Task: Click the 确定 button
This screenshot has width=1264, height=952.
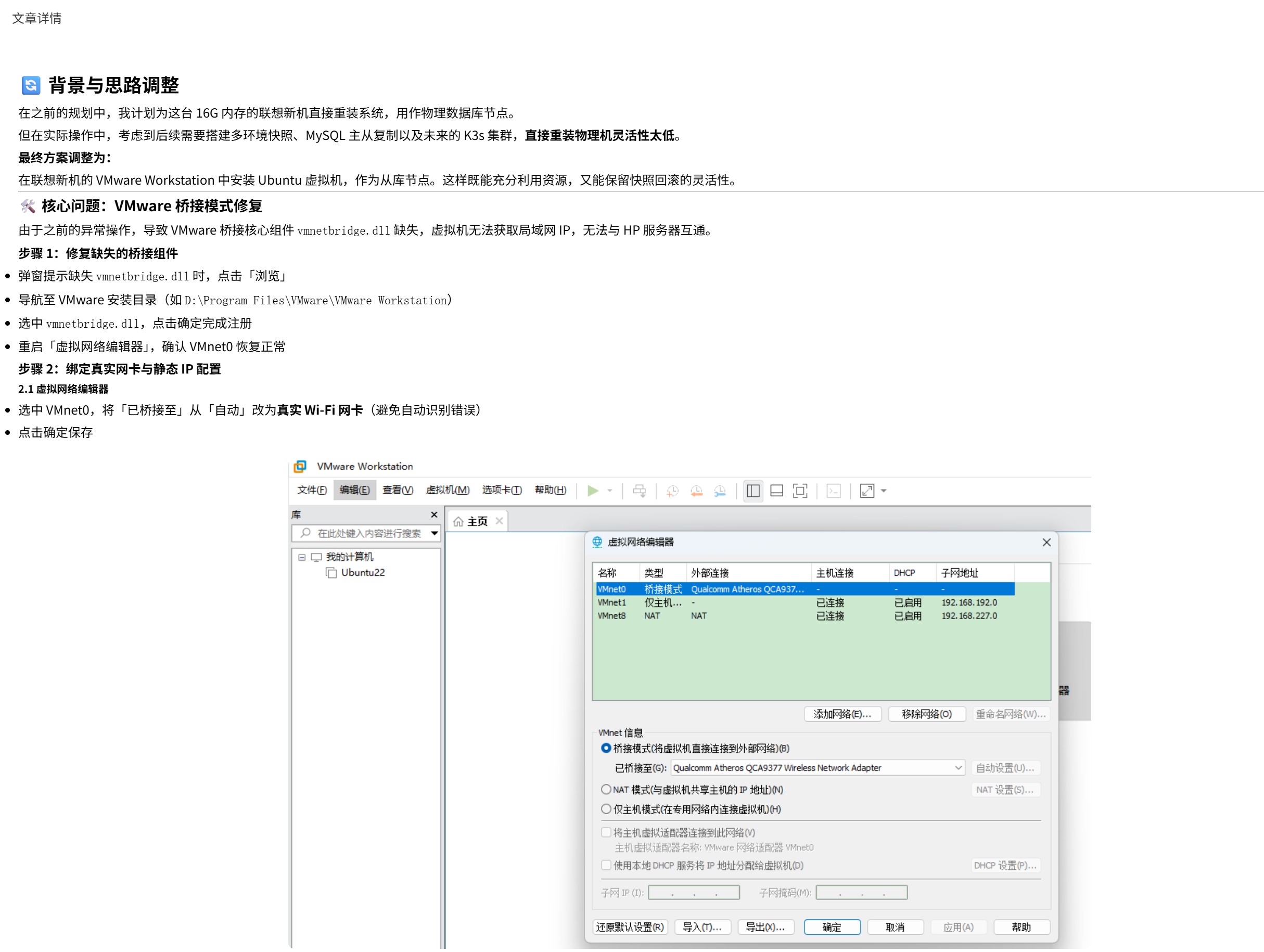Action: [x=832, y=927]
